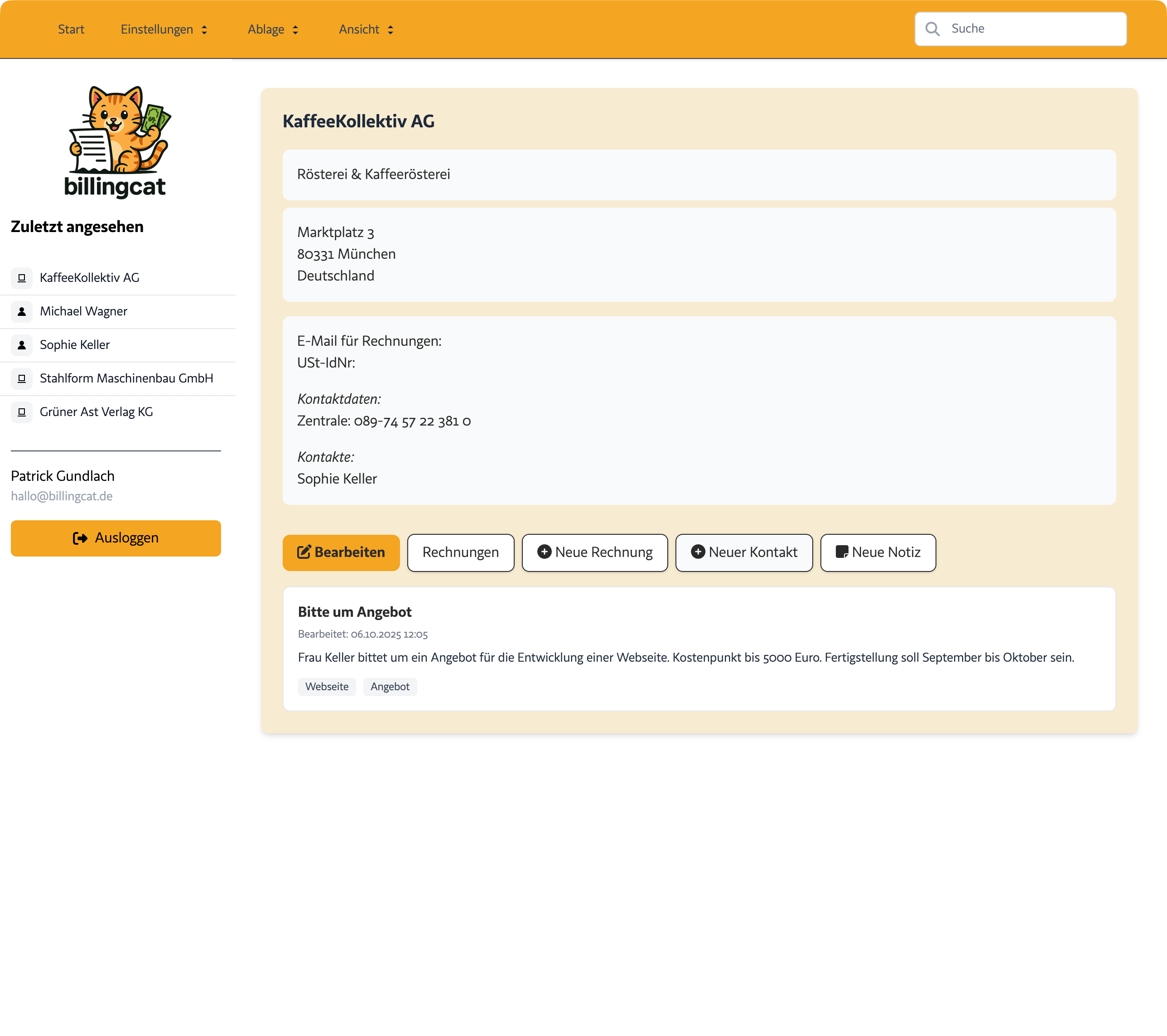Expand the Einstellungen dropdown menu
This screenshot has width=1167, height=1036.
(164, 29)
